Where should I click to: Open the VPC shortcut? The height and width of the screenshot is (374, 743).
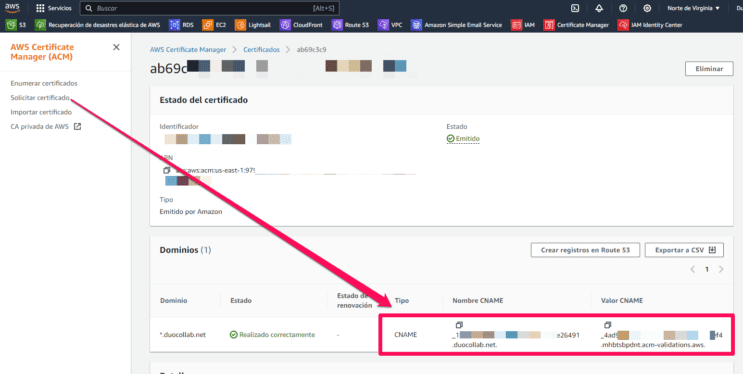(x=390, y=25)
